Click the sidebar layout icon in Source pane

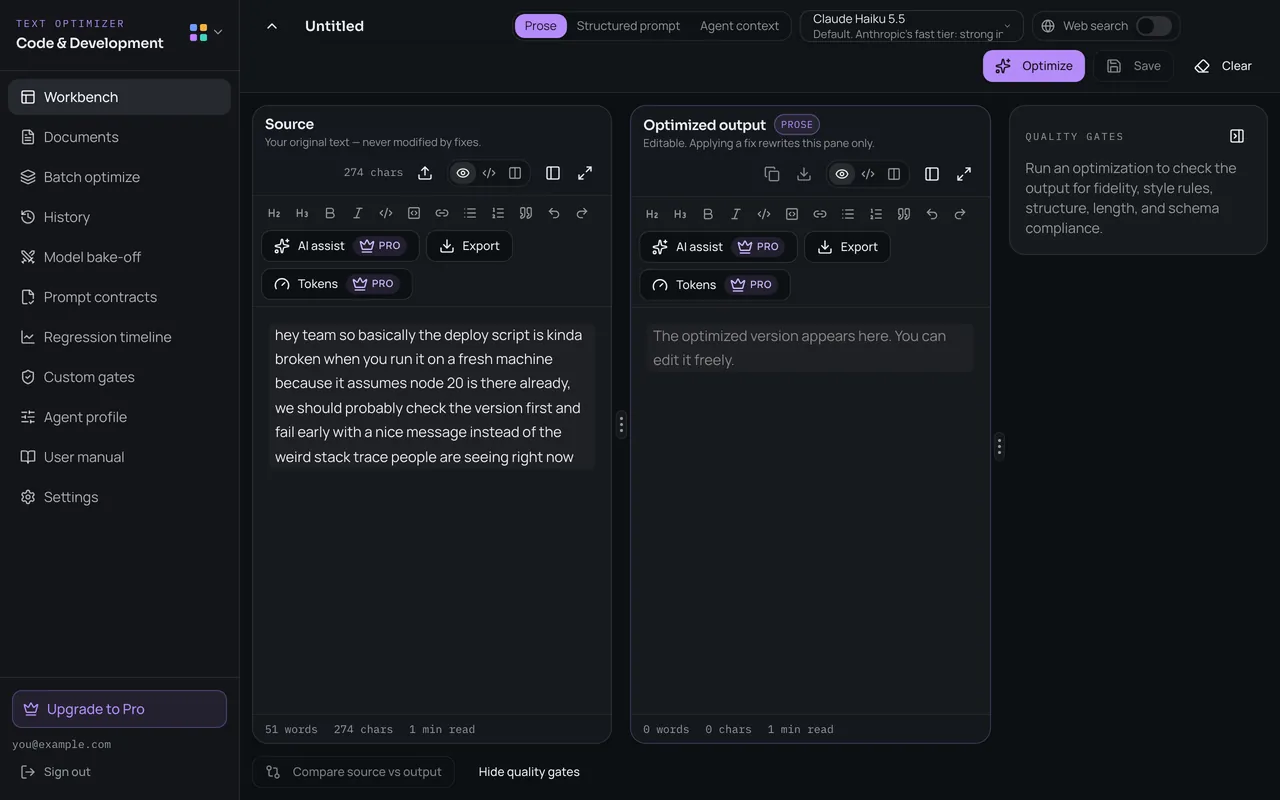point(553,173)
